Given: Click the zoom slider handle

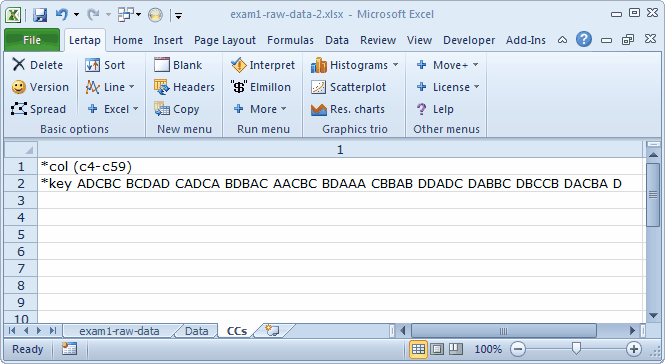Looking at the screenshot, I should click(576, 348).
